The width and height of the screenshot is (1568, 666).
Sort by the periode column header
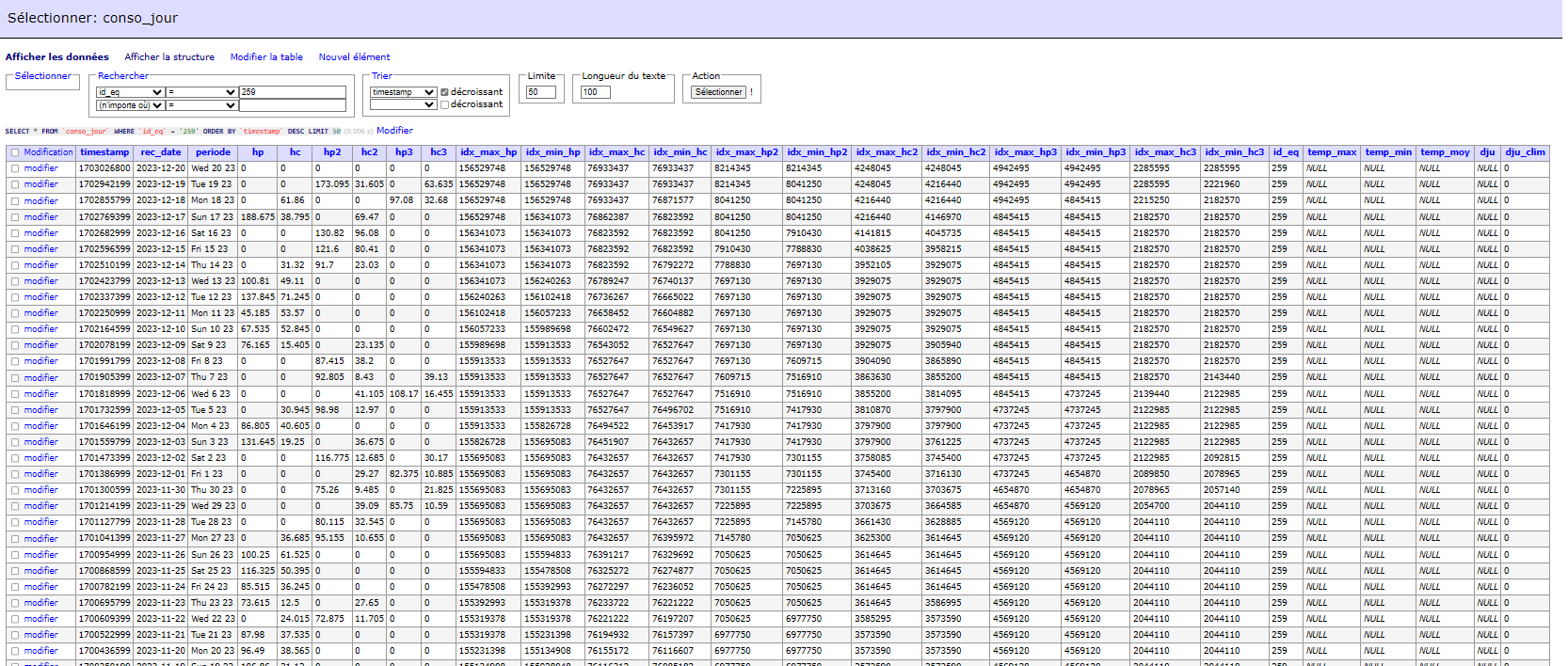(x=214, y=152)
